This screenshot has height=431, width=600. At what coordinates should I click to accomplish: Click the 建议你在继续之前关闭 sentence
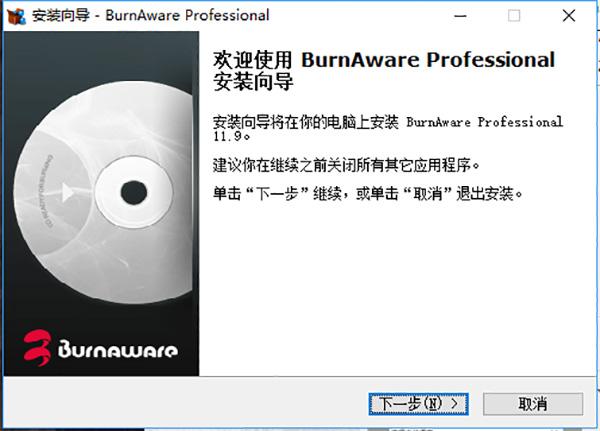[x=346, y=165]
